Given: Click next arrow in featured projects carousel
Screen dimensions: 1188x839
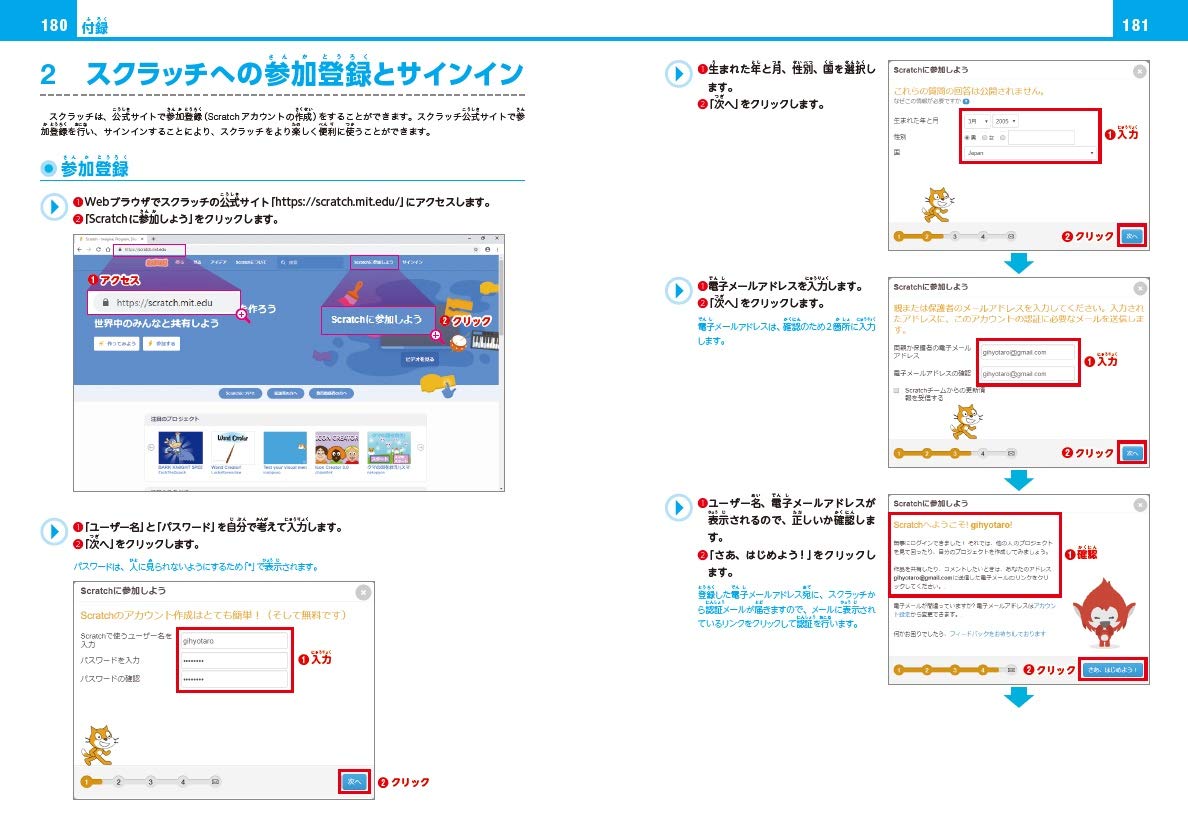Looking at the screenshot, I should 421,447.
